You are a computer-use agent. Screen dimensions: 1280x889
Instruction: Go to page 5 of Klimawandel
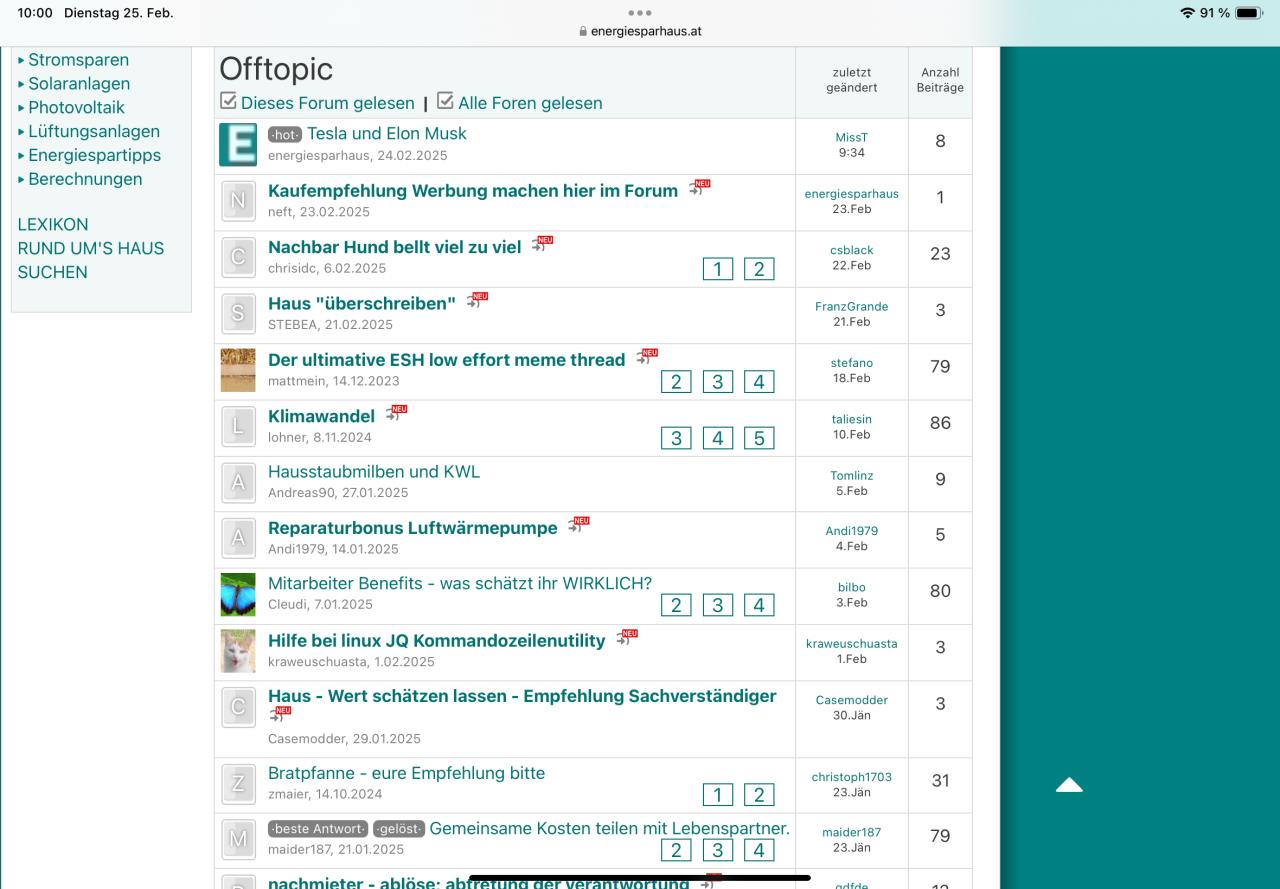758,438
